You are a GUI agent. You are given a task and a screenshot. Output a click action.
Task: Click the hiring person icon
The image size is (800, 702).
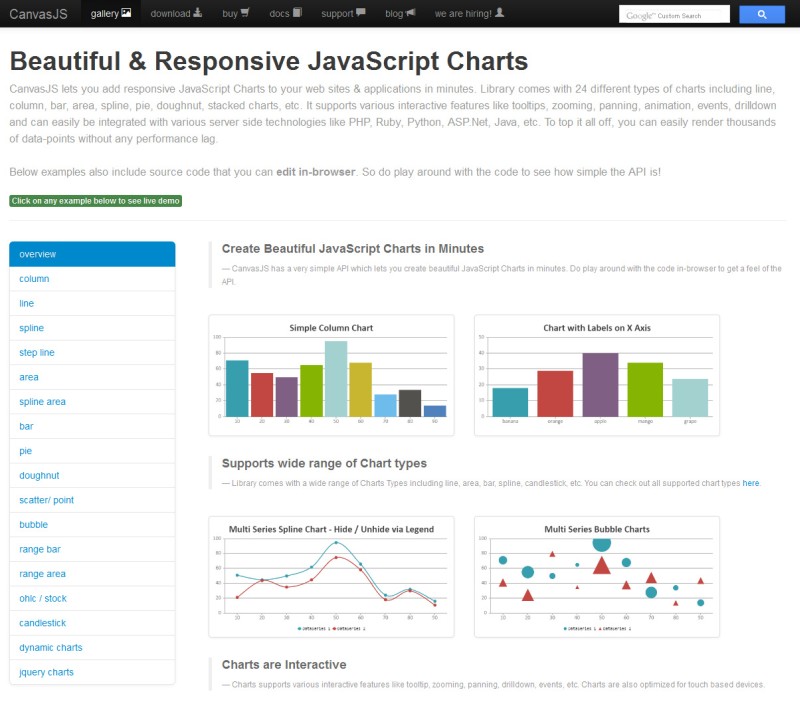(x=499, y=12)
